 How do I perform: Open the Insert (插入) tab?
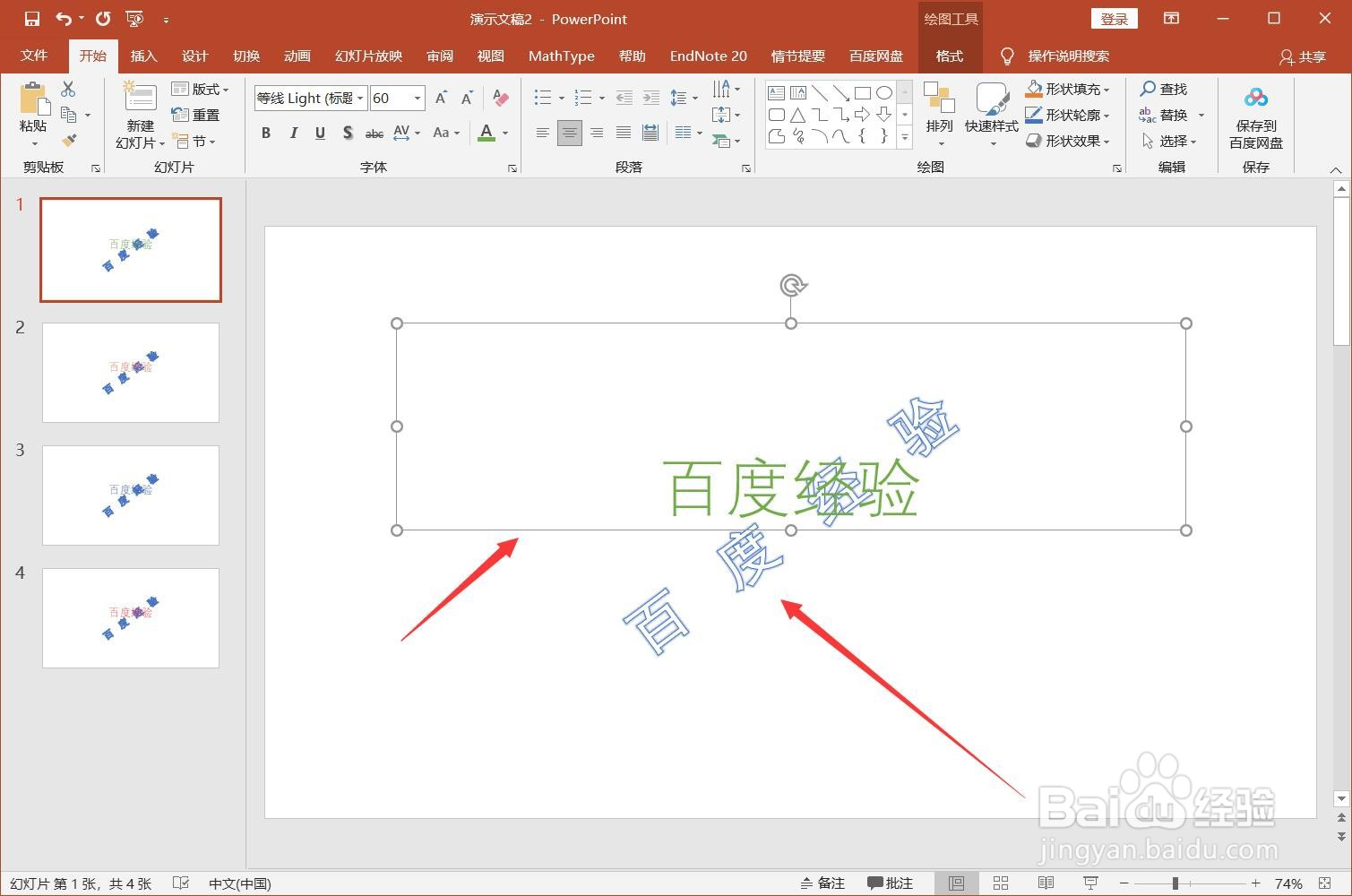pyautogui.click(x=143, y=56)
